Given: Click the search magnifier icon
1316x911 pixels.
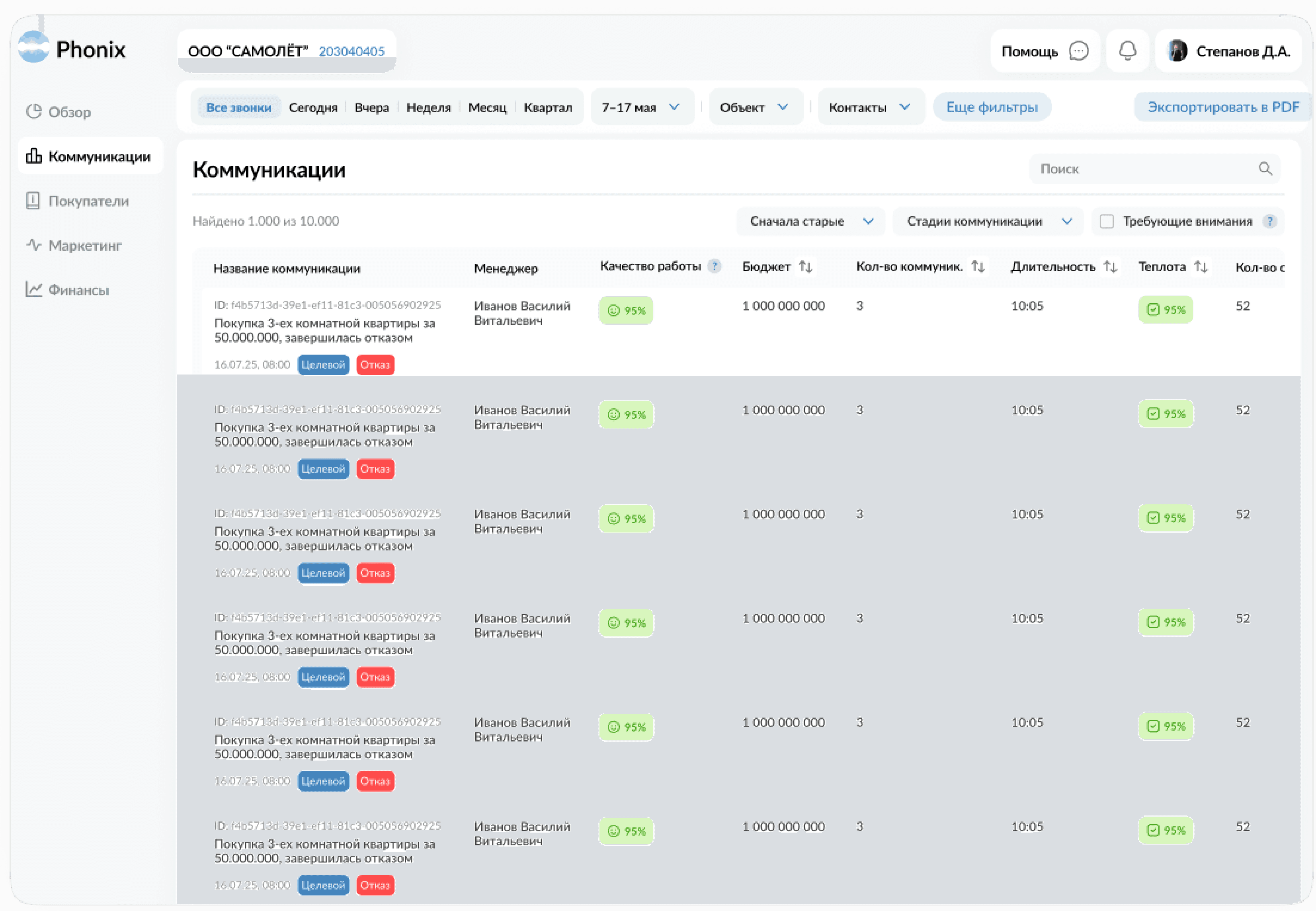Looking at the screenshot, I should [x=1265, y=168].
